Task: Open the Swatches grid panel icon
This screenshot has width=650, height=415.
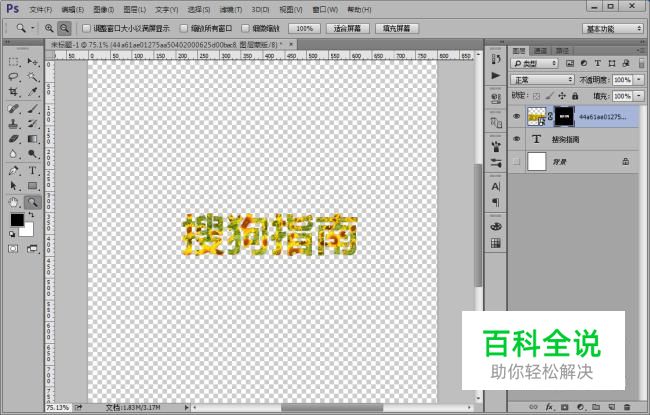Action: click(496, 243)
